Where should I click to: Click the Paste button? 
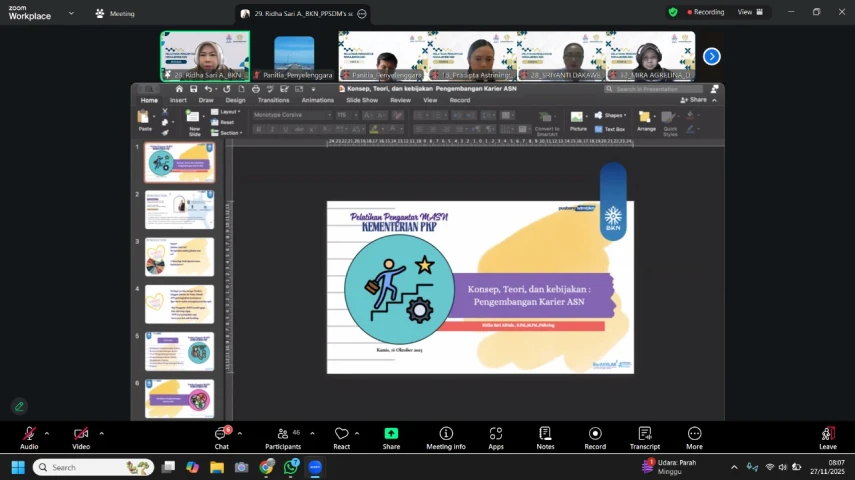[x=144, y=121]
